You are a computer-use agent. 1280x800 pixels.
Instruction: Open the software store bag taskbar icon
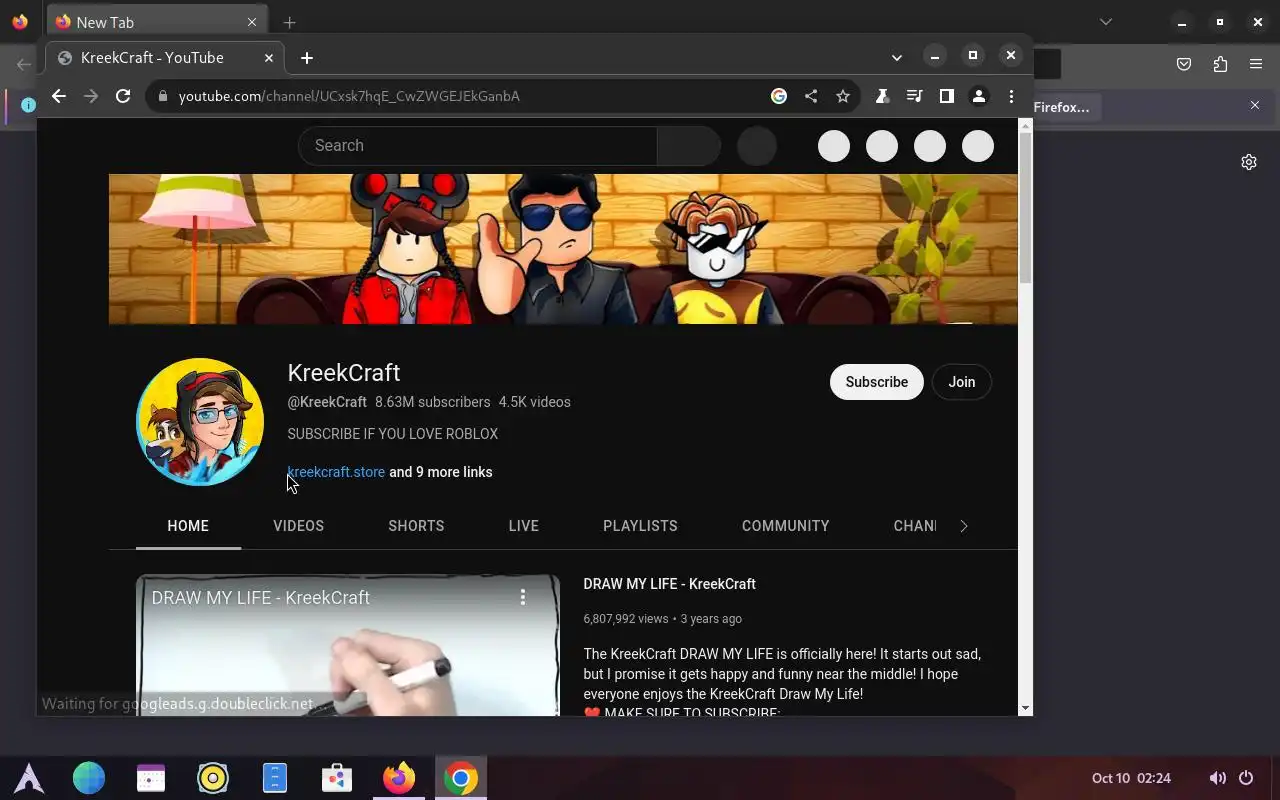click(337, 778)
